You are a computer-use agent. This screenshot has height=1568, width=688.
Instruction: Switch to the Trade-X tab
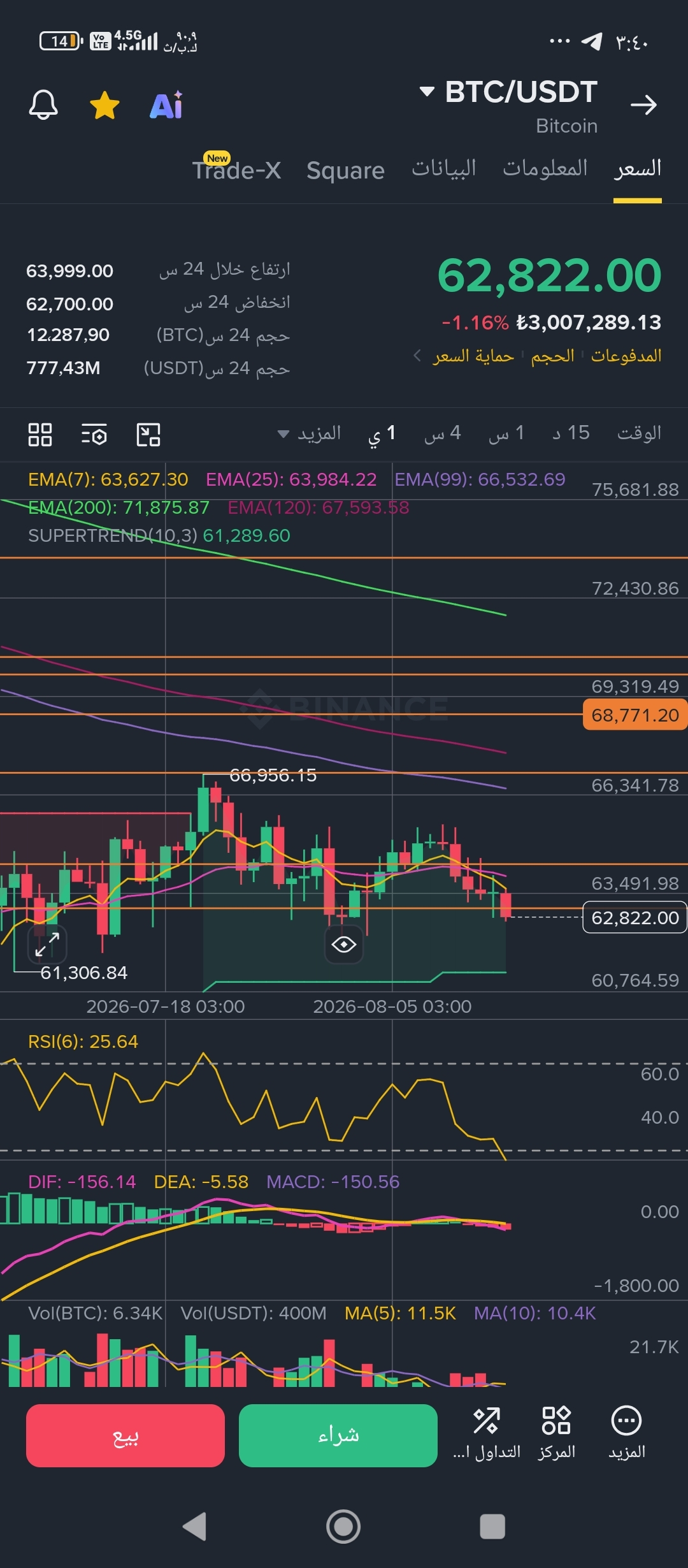pyautogui.click(x=236, y=170)
